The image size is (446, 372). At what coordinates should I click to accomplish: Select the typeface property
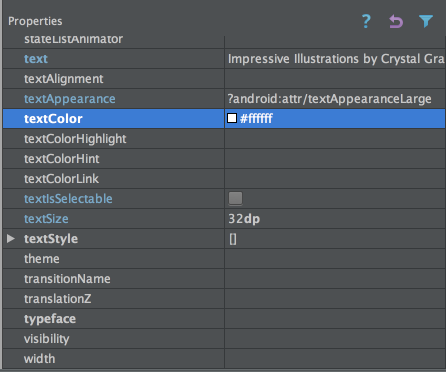pyautogui.click(x=50, y=319)
